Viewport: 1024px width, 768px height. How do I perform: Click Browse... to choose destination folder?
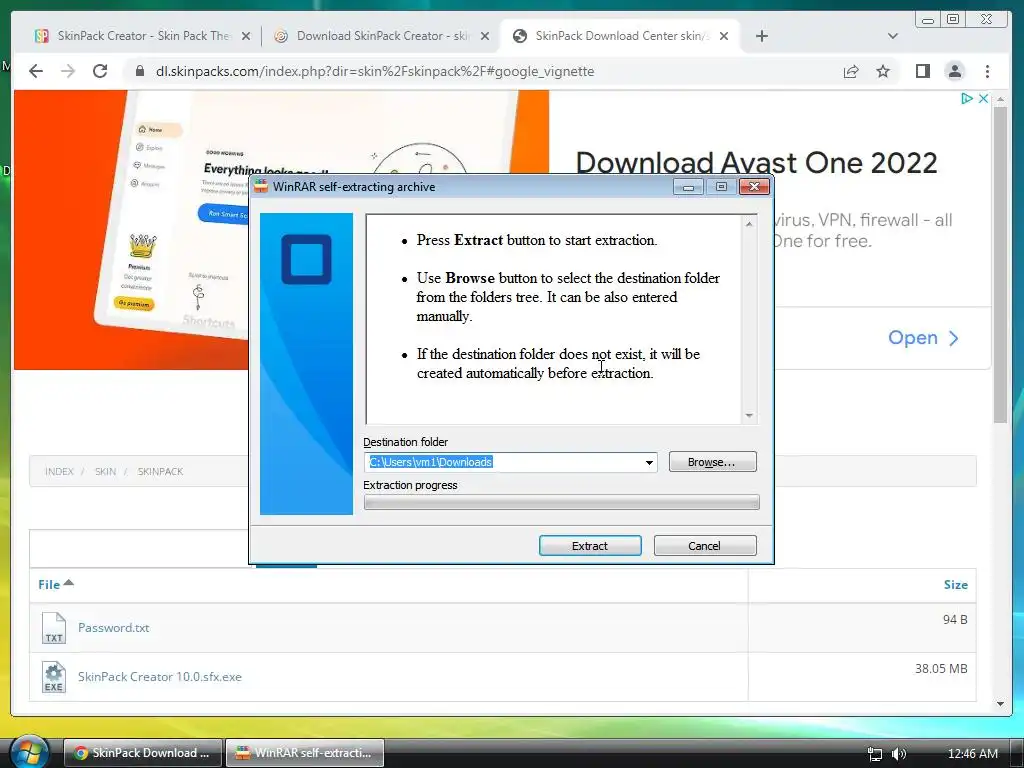[x=712, y=462]
